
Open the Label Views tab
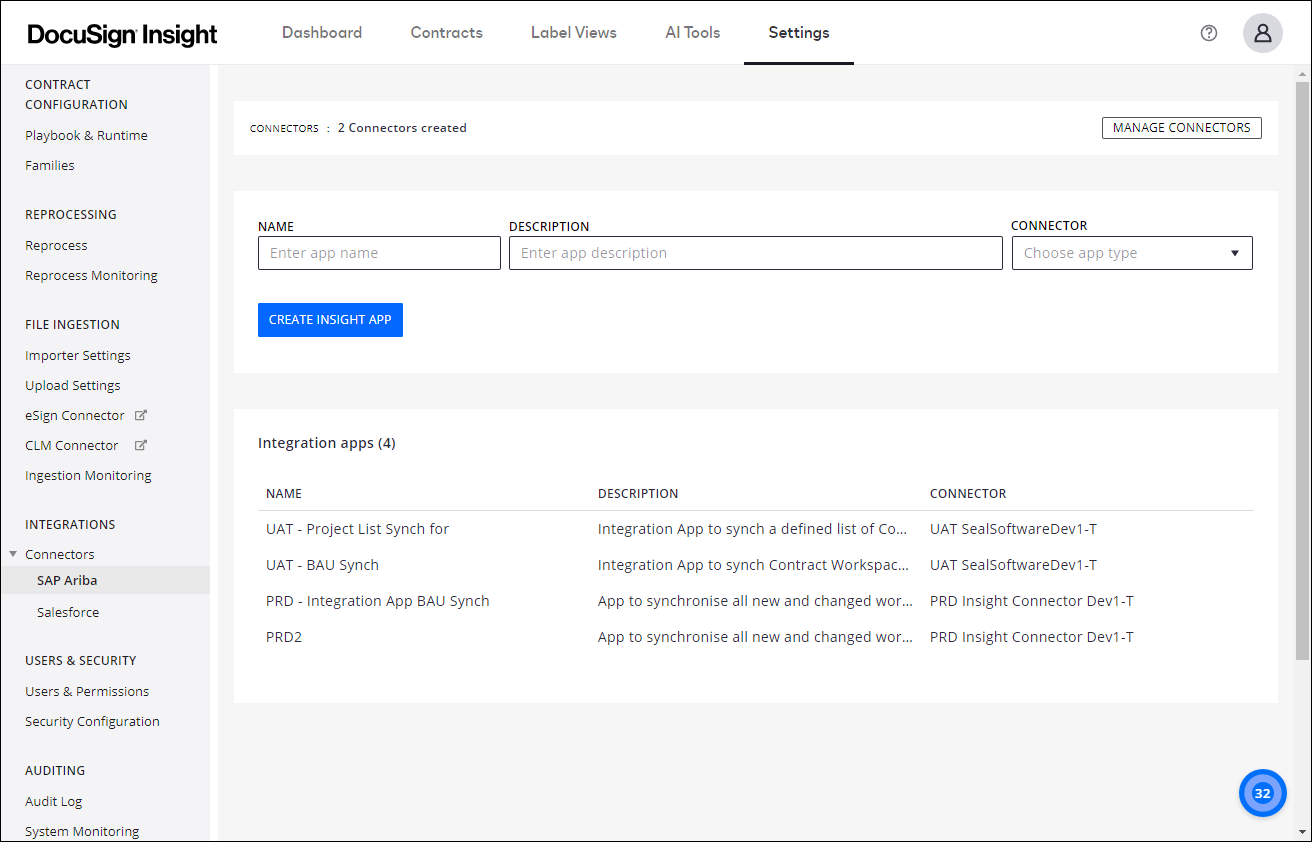click(574, 32)
